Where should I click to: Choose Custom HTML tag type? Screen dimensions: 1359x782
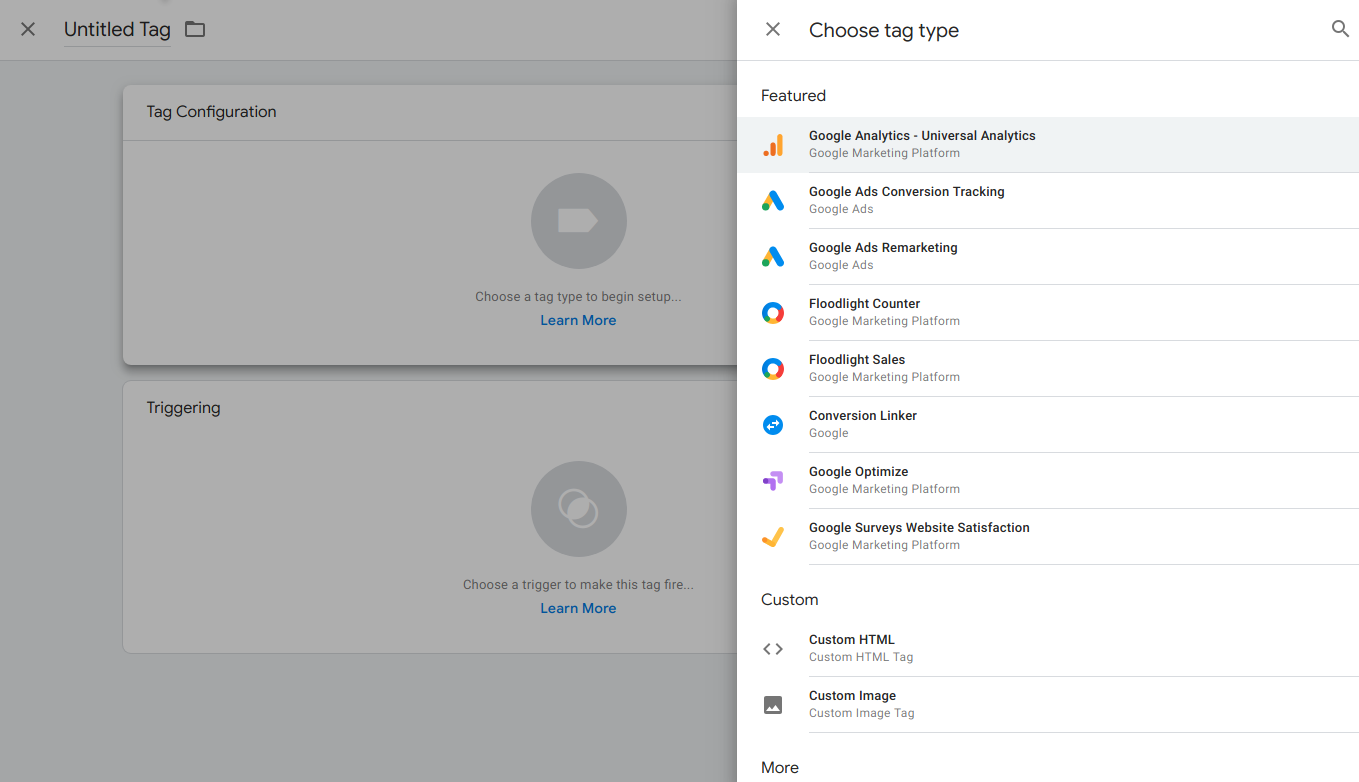pos(1048,649)
